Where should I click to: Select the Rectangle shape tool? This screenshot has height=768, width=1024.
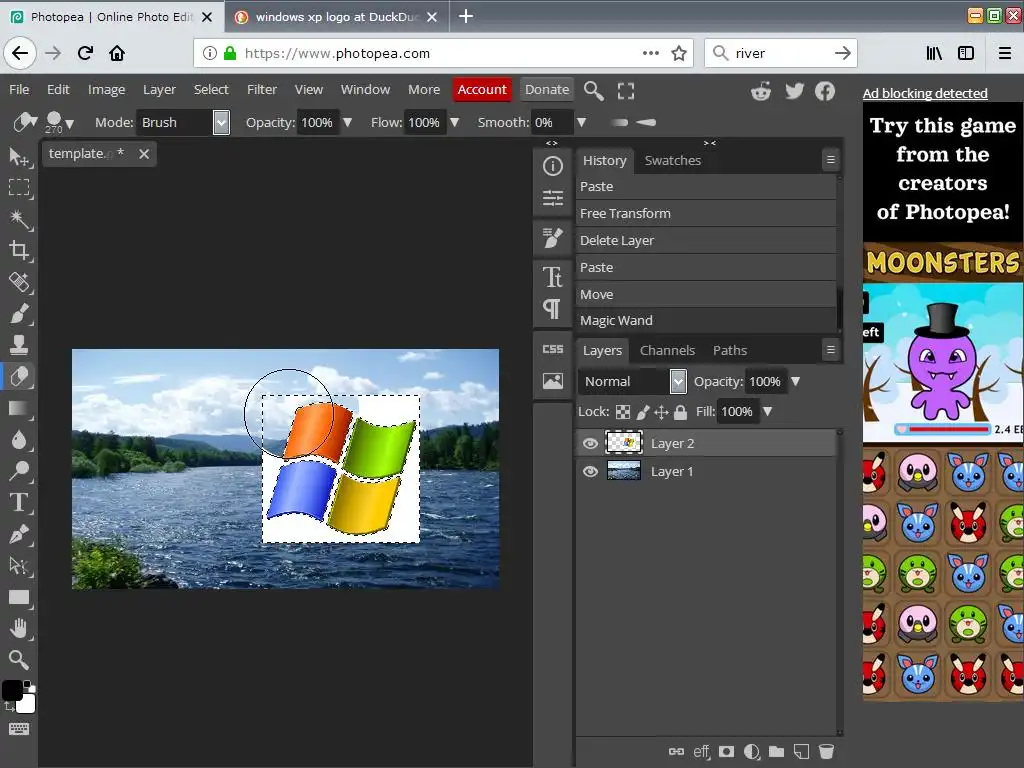[18, 597]
